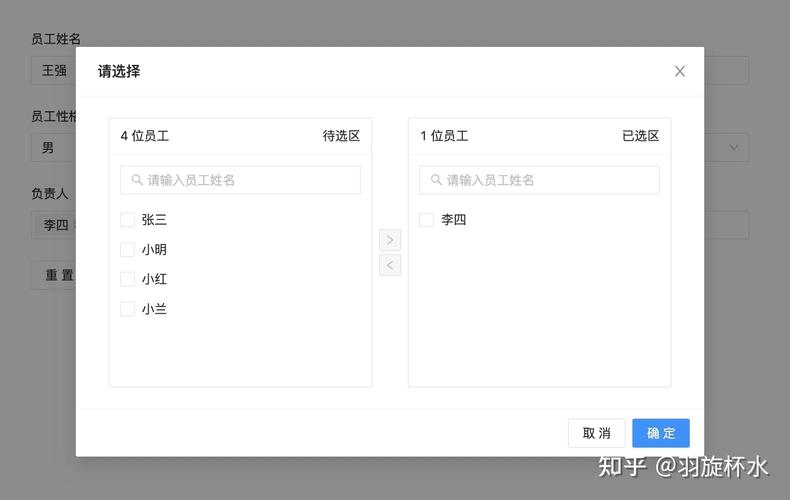Click the 男 gender value in background form
790x500 pixels.
(x=48, y=148)
